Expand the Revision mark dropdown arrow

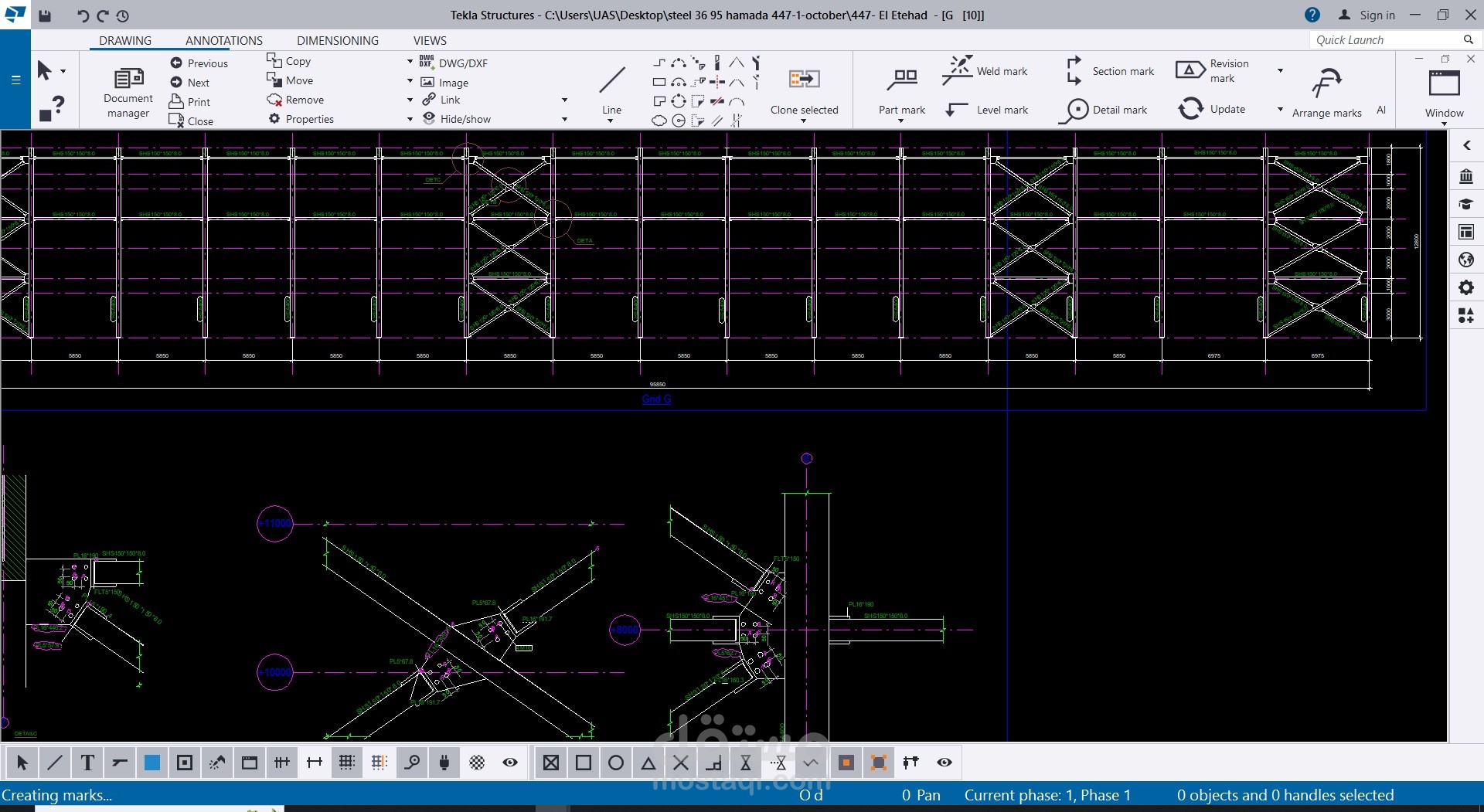coord(1280,70)
